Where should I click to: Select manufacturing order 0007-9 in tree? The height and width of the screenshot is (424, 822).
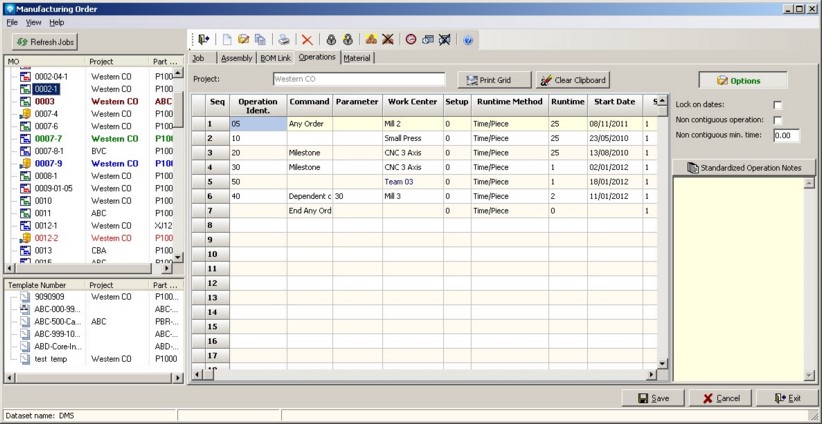pyautogui.click(x=48, y=164)
